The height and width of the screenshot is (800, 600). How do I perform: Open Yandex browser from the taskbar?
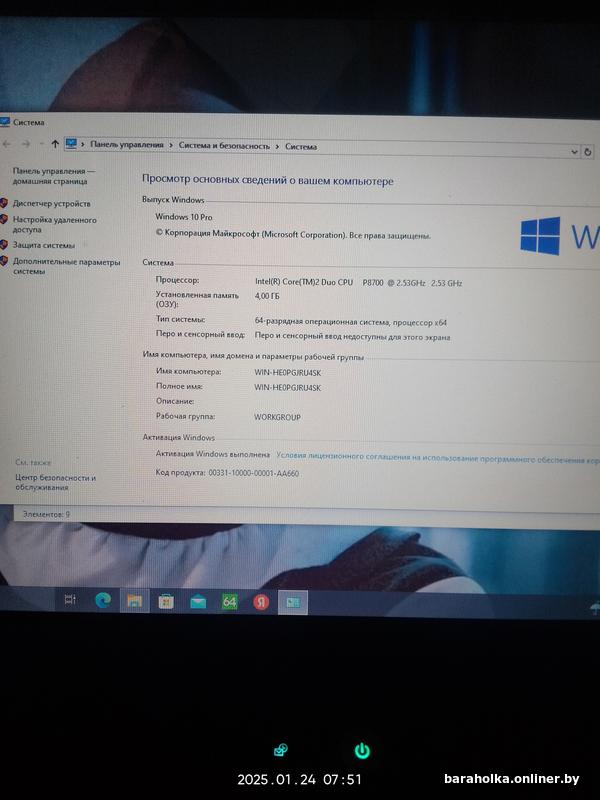(x=261, y=603)
